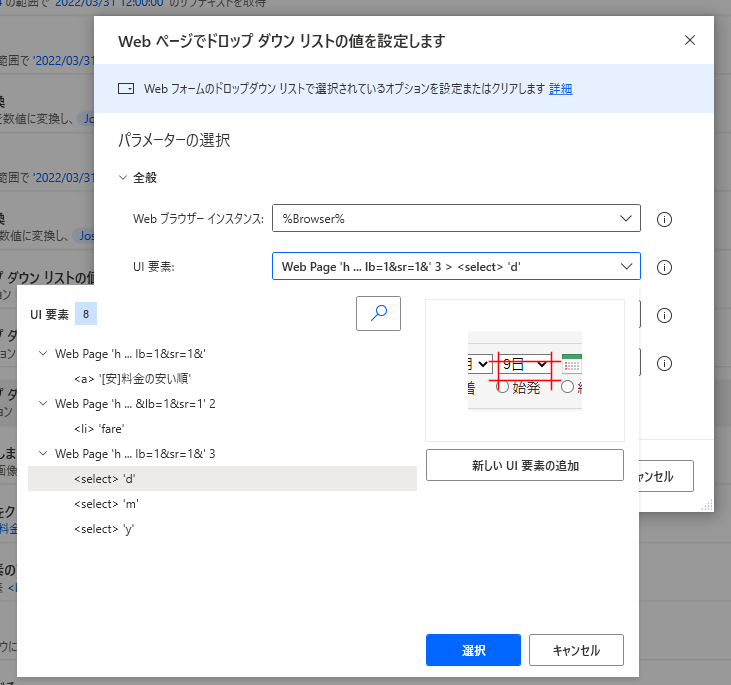Click info icon beside UI element field
This screenshot has width=731, height=685.
point(663,267)
